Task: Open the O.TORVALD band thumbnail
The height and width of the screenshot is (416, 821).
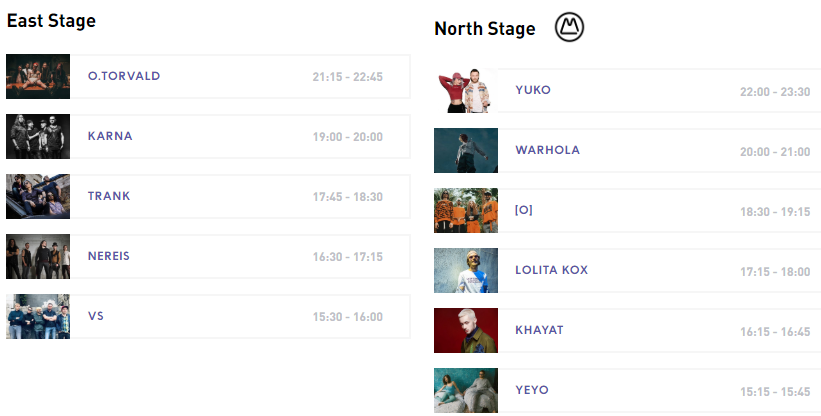Action: (x=38, y=77)
